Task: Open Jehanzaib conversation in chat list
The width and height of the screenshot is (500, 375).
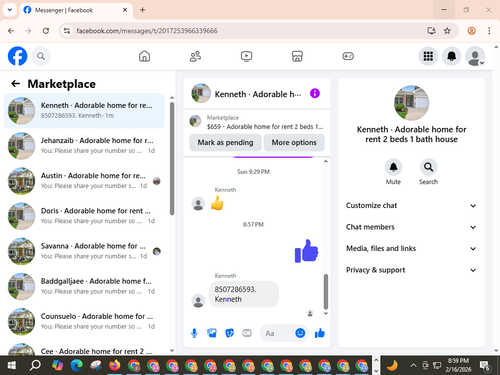Action: pos(84,146)
